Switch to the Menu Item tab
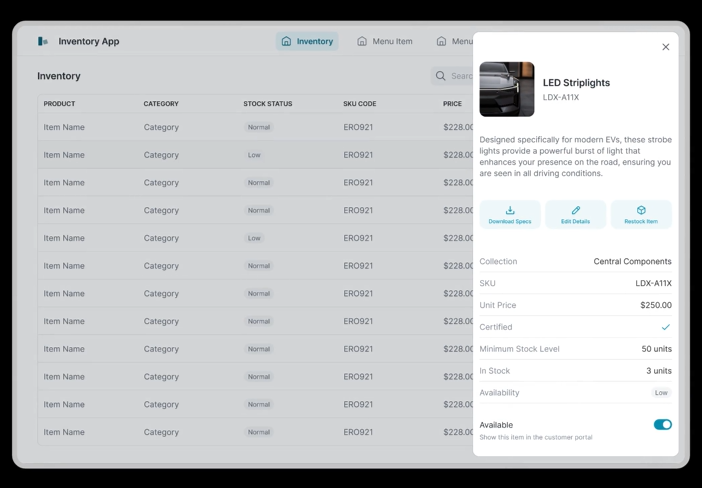Viewport: 702px width, 488px height. pyautogui.click(x=385, y=41)
